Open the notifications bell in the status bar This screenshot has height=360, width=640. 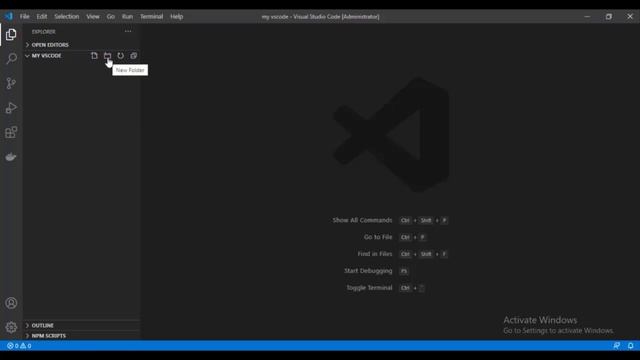[631, 346]
